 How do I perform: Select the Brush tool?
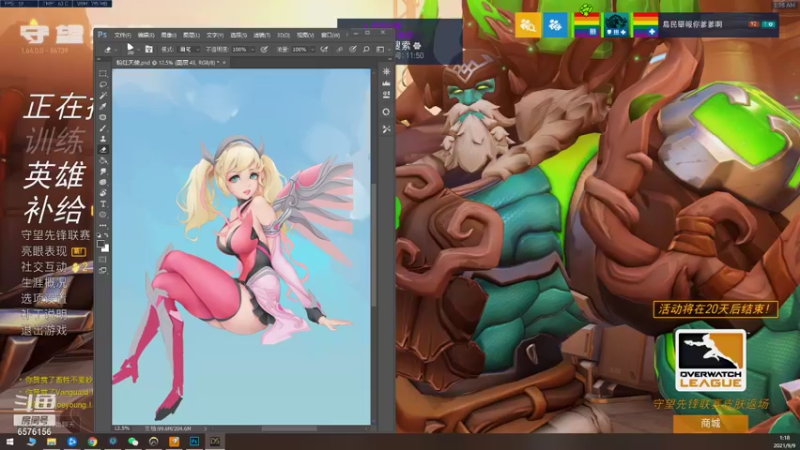(x=103, y=128)
